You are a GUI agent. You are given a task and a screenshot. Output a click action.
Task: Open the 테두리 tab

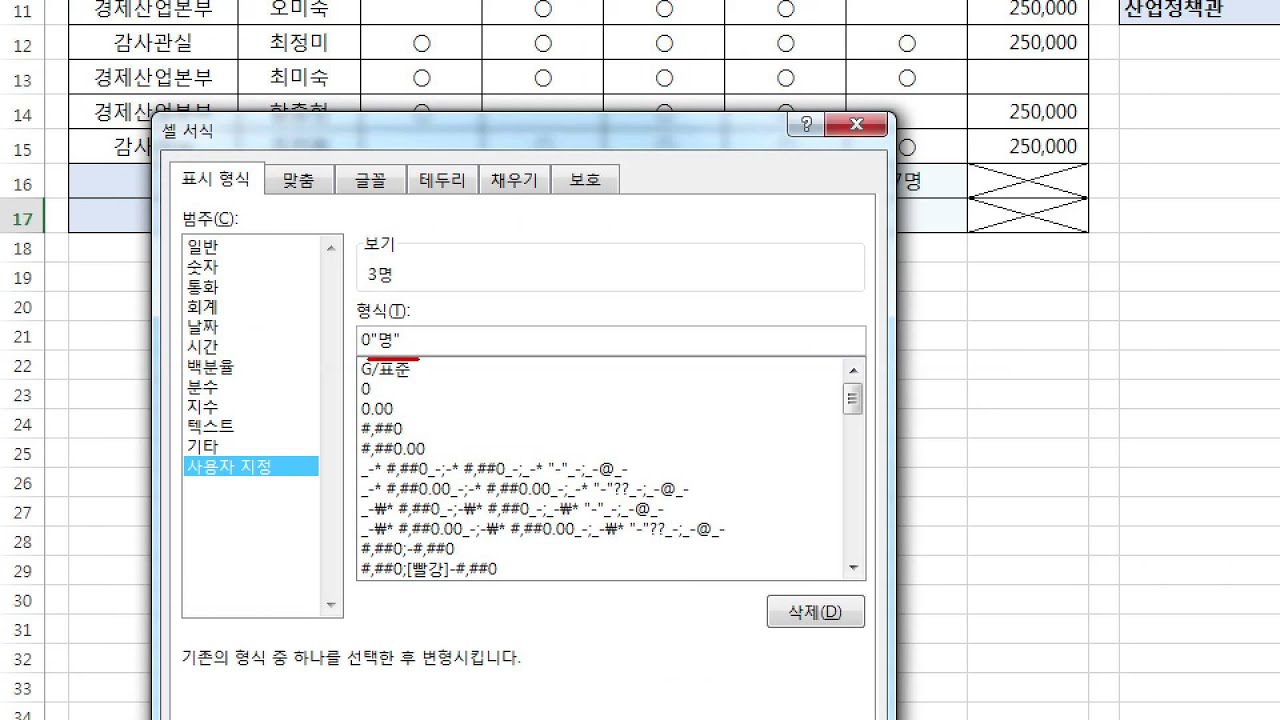442,180
